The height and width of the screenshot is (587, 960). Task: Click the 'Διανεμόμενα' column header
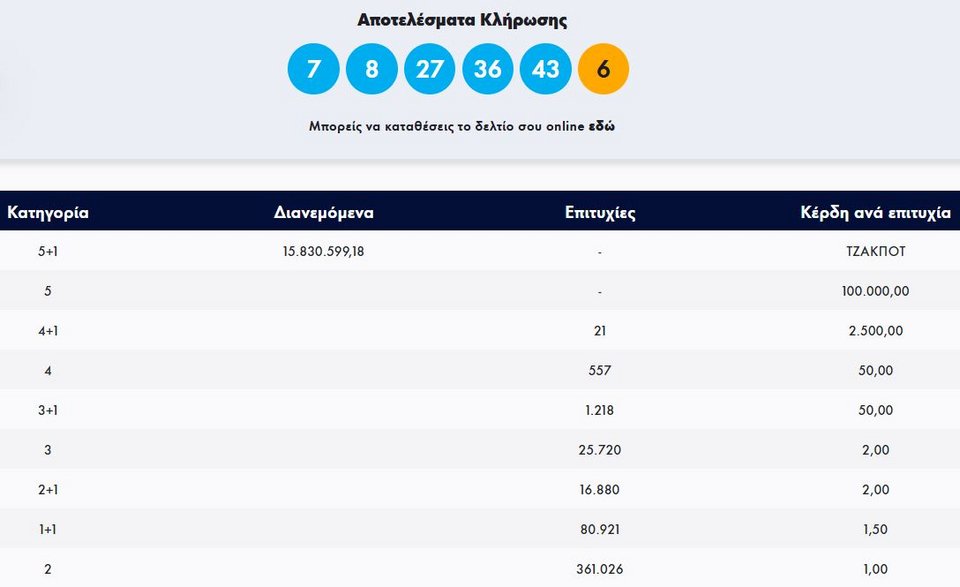[x=323, y=212]
